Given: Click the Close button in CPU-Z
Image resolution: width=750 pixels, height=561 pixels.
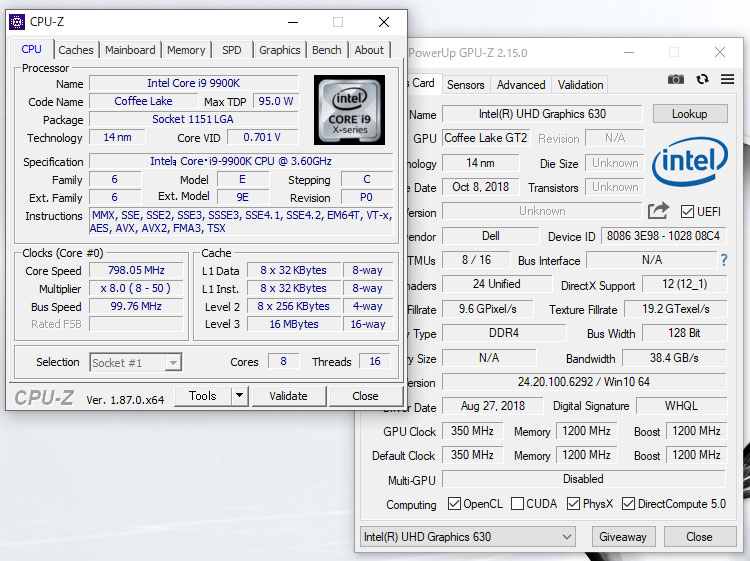Looking at the screenshot, I should tap(365, 396).
